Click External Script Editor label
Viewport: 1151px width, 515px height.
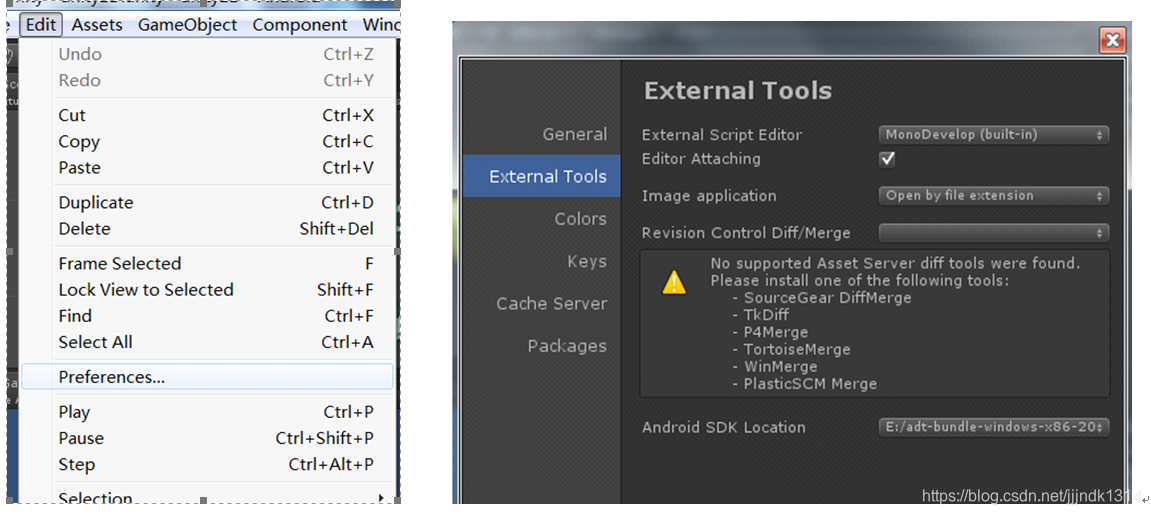coord(722,135)
